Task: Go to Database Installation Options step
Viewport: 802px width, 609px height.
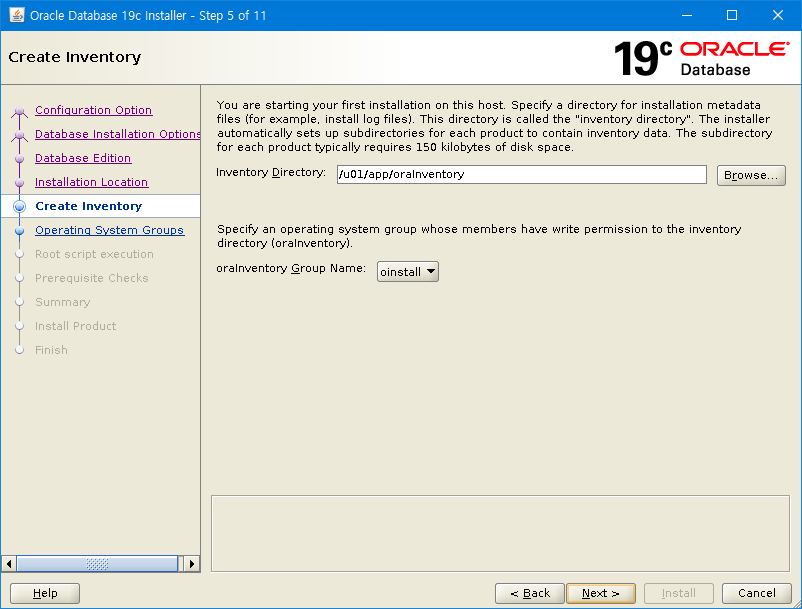Action: tap(117, 134)
